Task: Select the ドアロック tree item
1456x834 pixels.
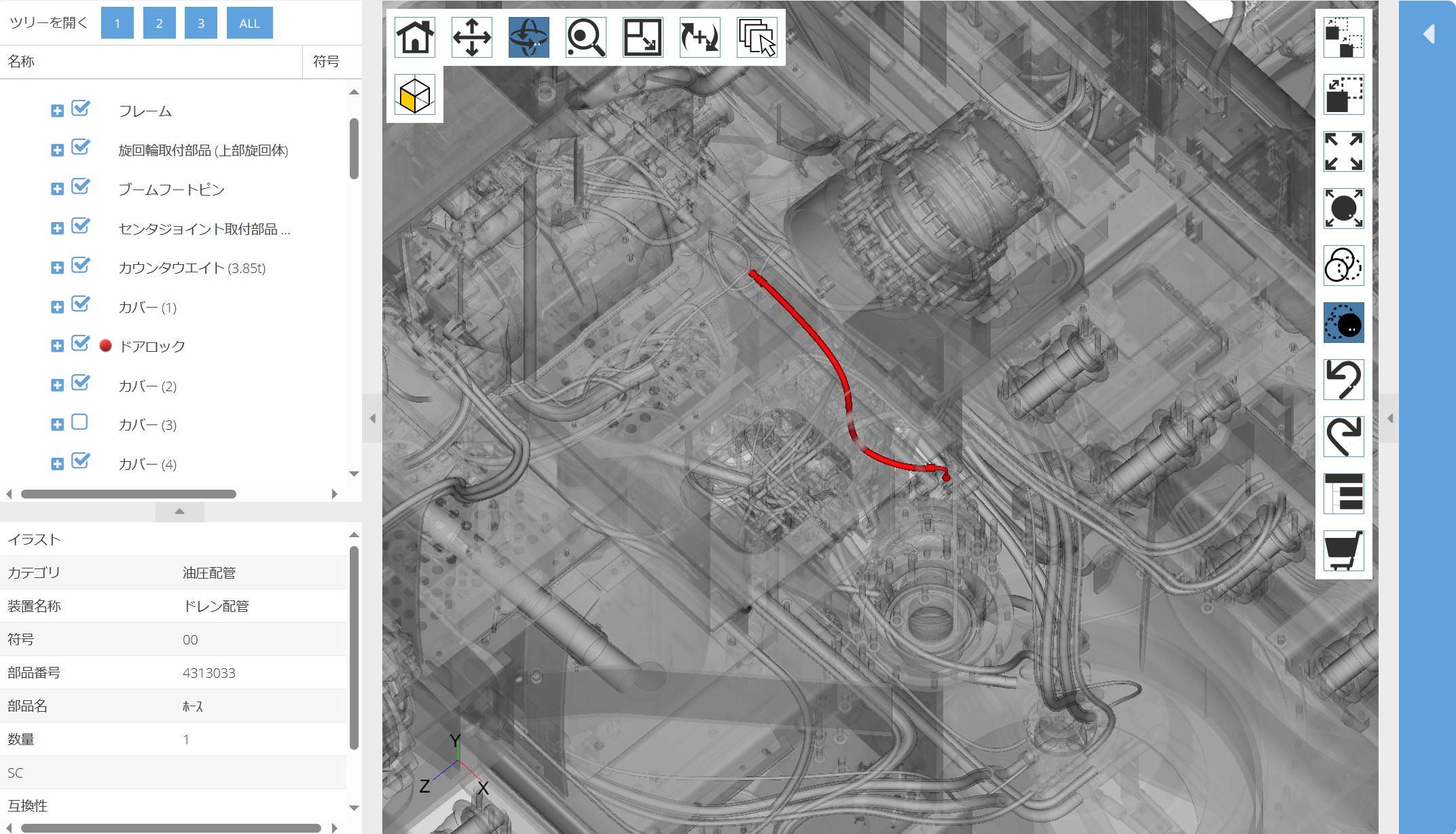Action: click(152, 346)
